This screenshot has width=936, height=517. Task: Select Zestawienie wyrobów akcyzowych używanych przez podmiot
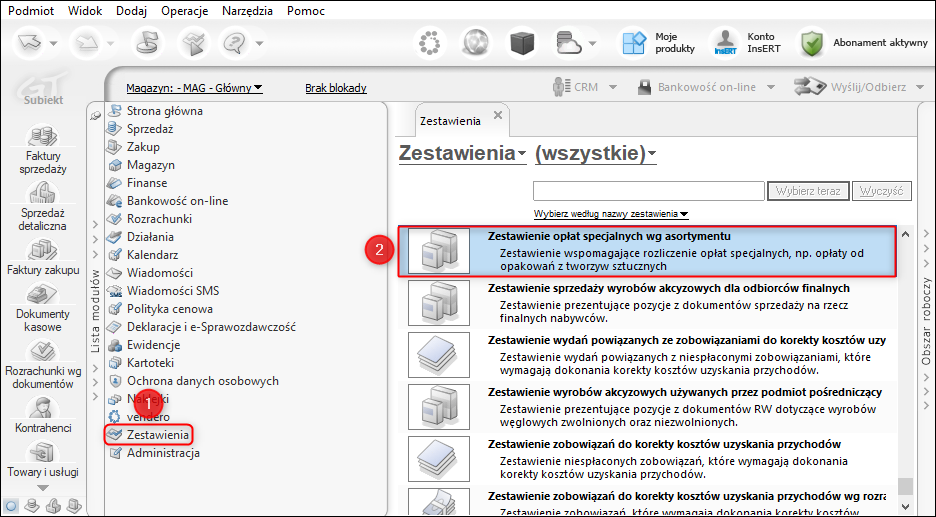click(647, 407)
